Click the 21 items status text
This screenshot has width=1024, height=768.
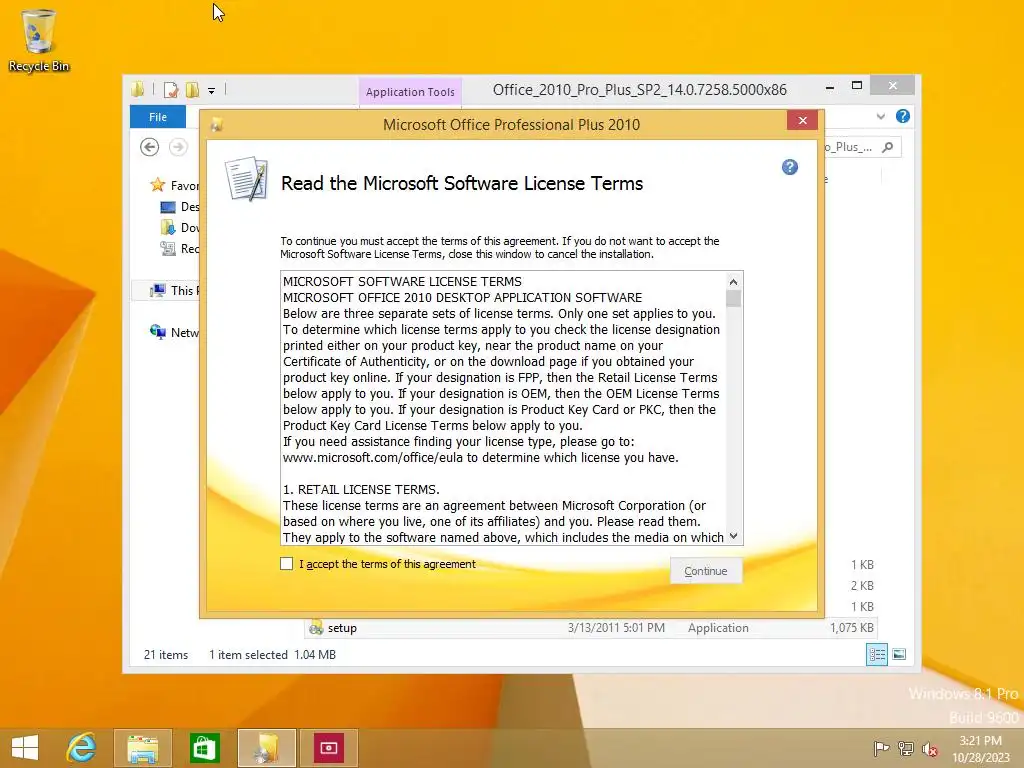coord(166,655)
